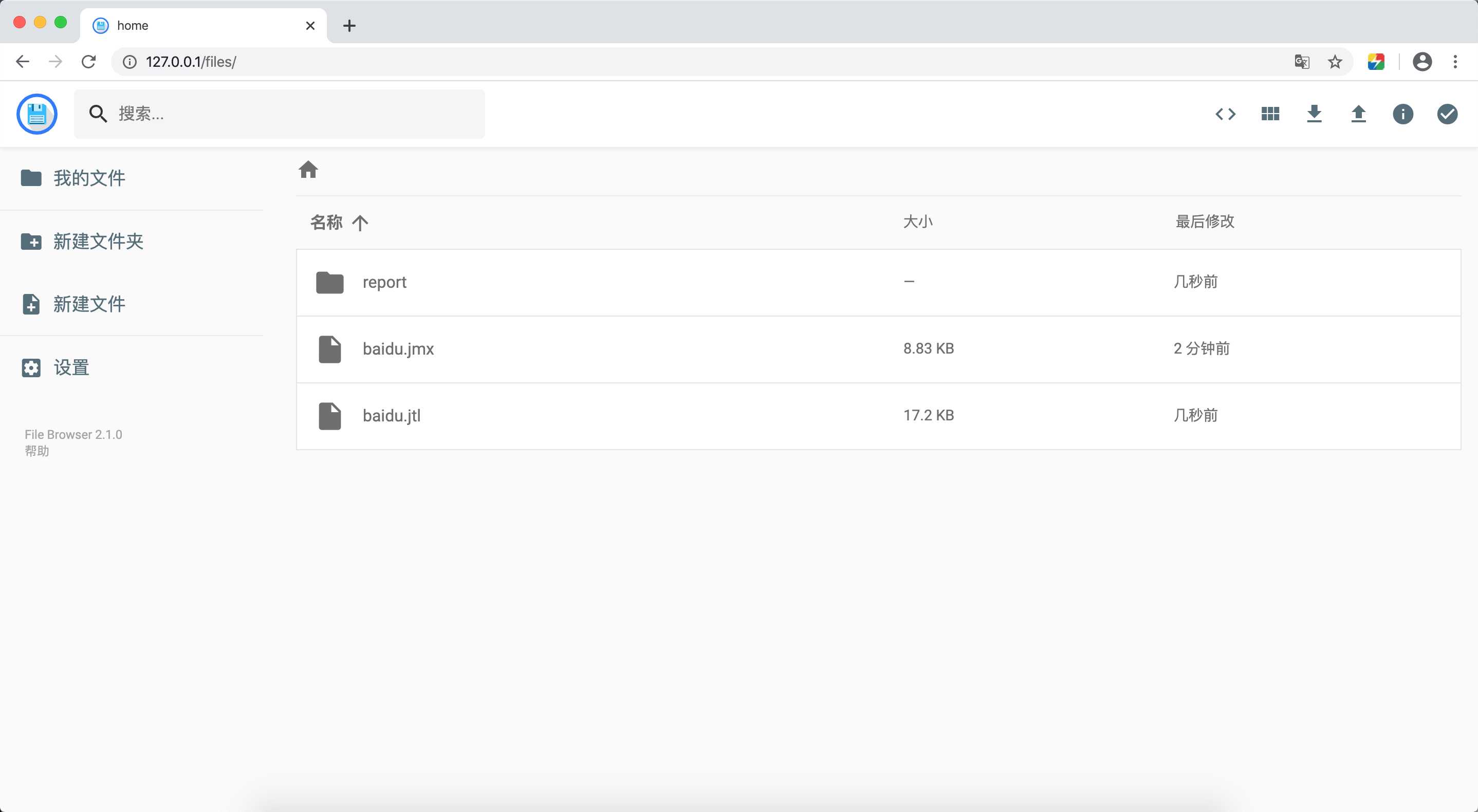Click the new folder plus icon
The image size is (1478, 812).
coord(31,242)
